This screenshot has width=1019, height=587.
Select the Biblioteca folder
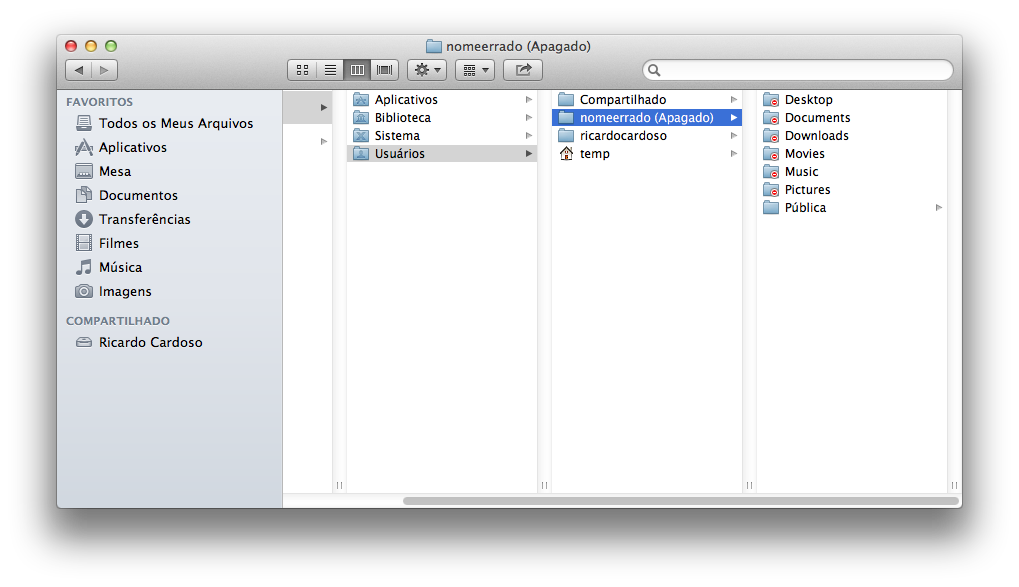(402, 118)
